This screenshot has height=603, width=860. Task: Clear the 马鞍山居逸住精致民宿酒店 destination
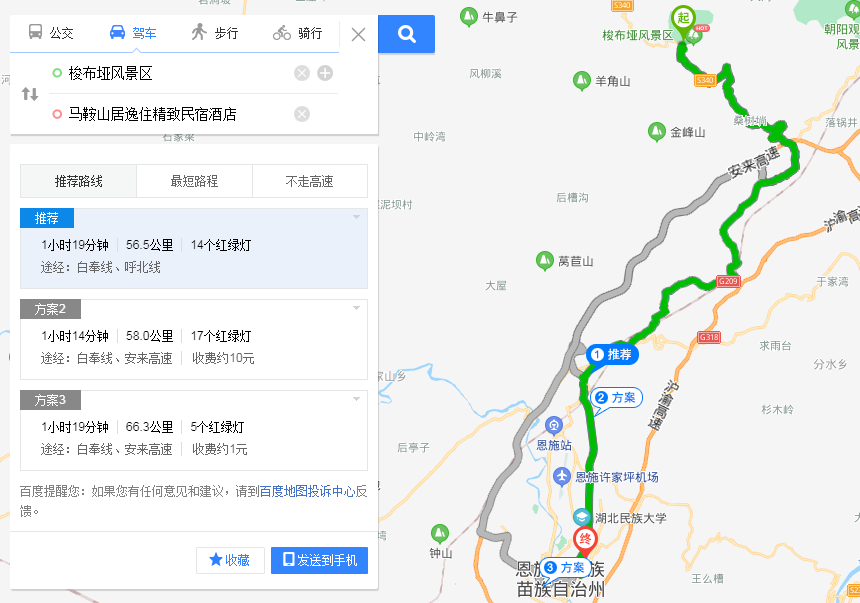coord(302,114)
